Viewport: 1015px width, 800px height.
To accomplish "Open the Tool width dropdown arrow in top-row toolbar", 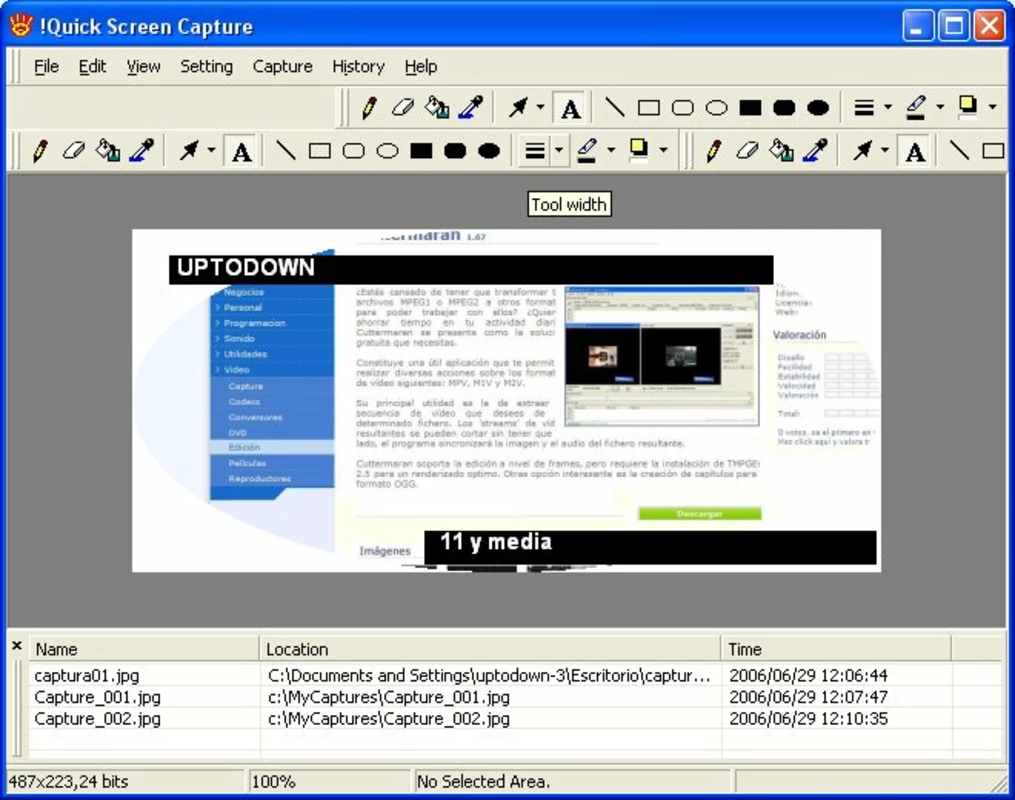I will point(888,108).
